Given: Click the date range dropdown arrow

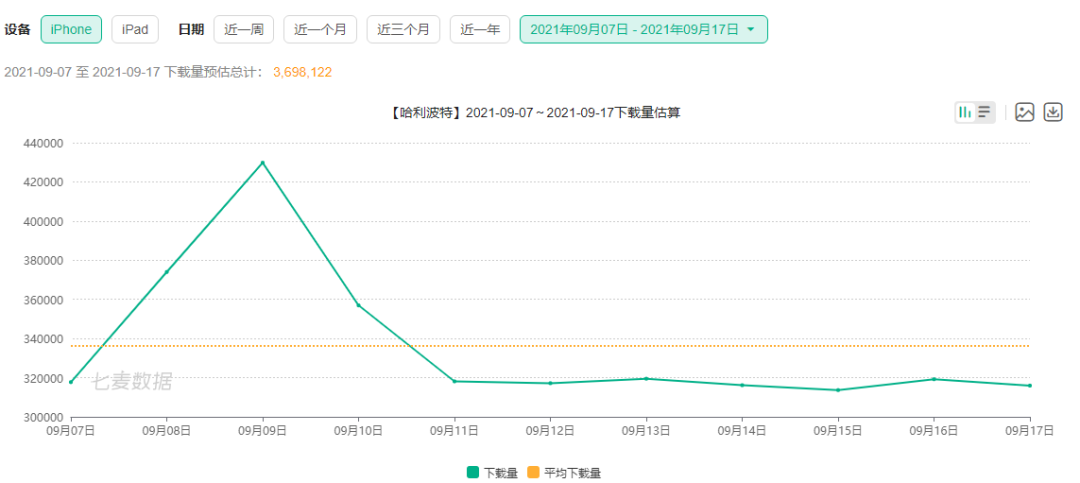Looking at the screenshot, I should [x=751, y=30].
